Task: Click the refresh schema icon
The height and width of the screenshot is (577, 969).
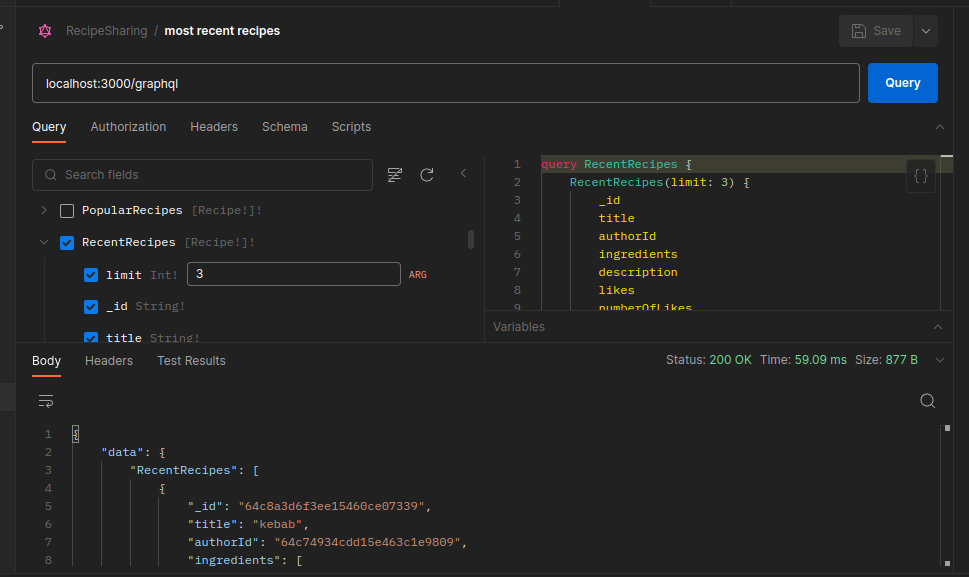Action: click(426, 175)
